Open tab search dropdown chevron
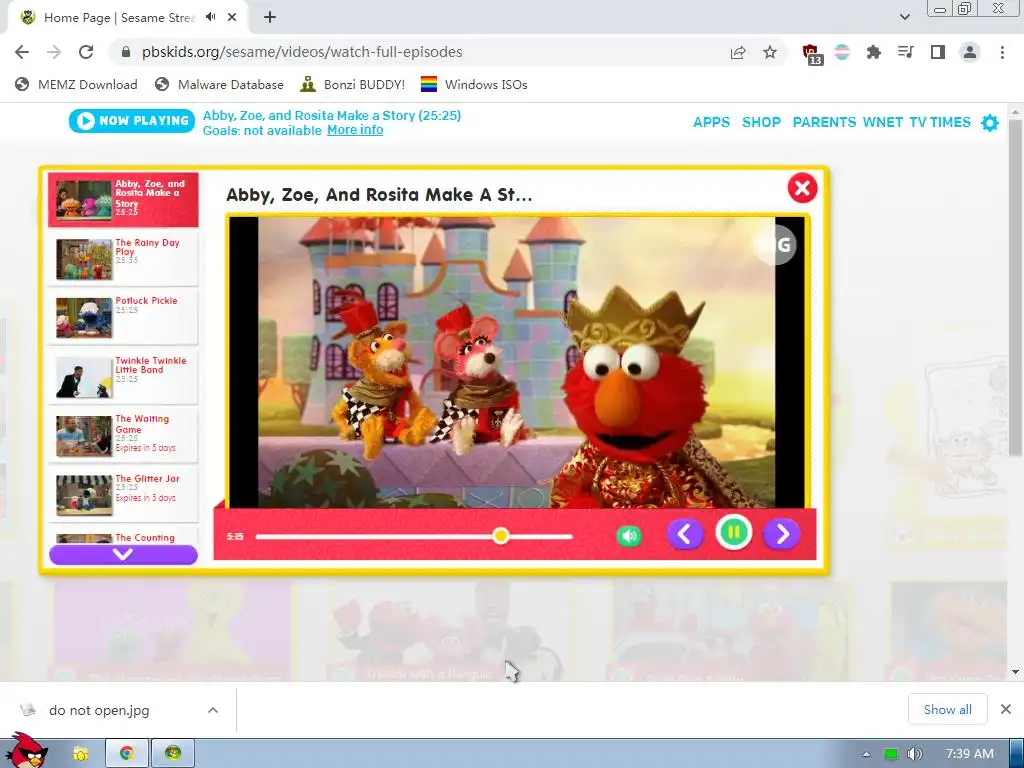The height and width of the screenshot is (768, 1024). [x=904, y=18]
